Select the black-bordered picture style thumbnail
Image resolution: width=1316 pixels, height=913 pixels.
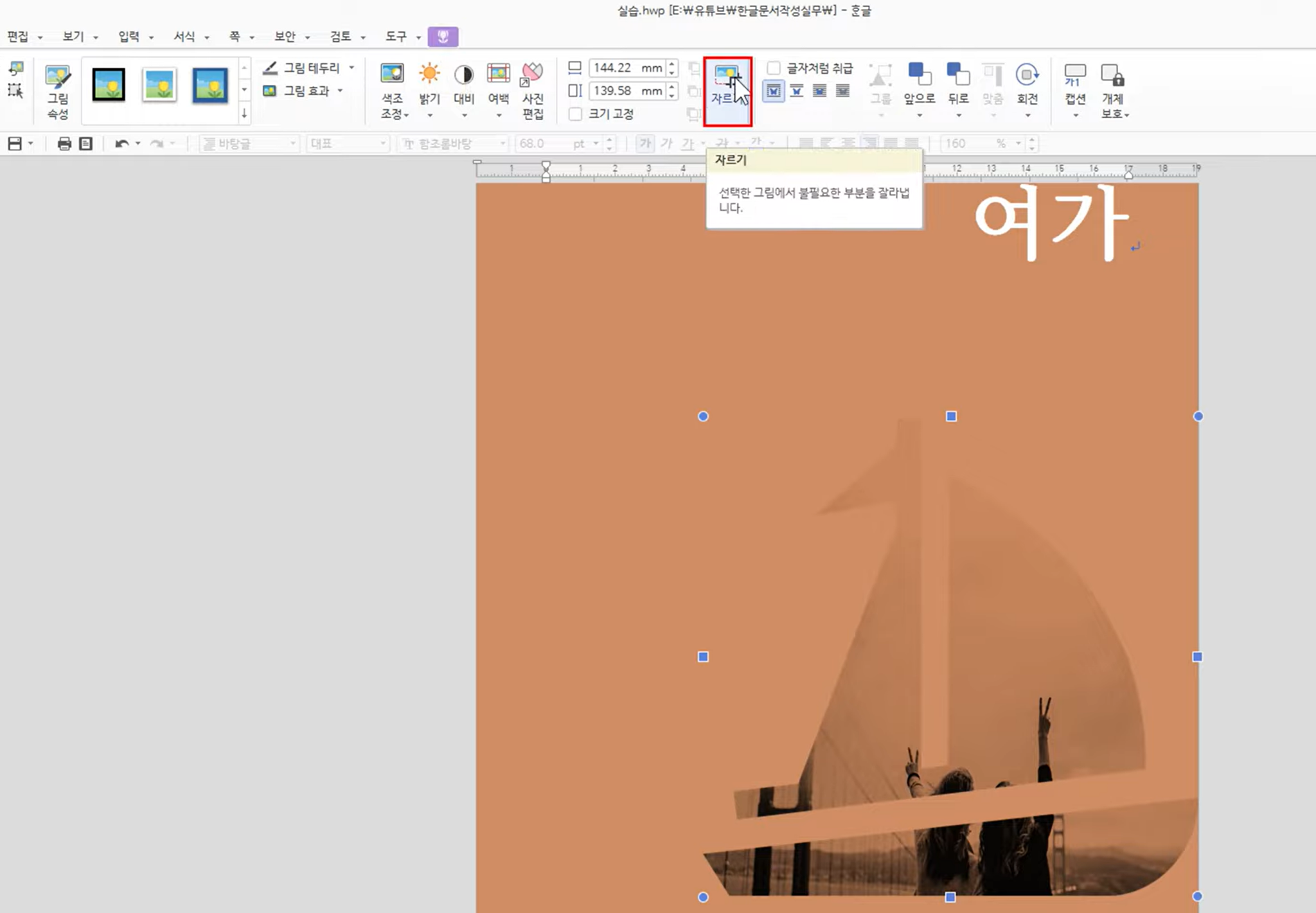[108, 84]
